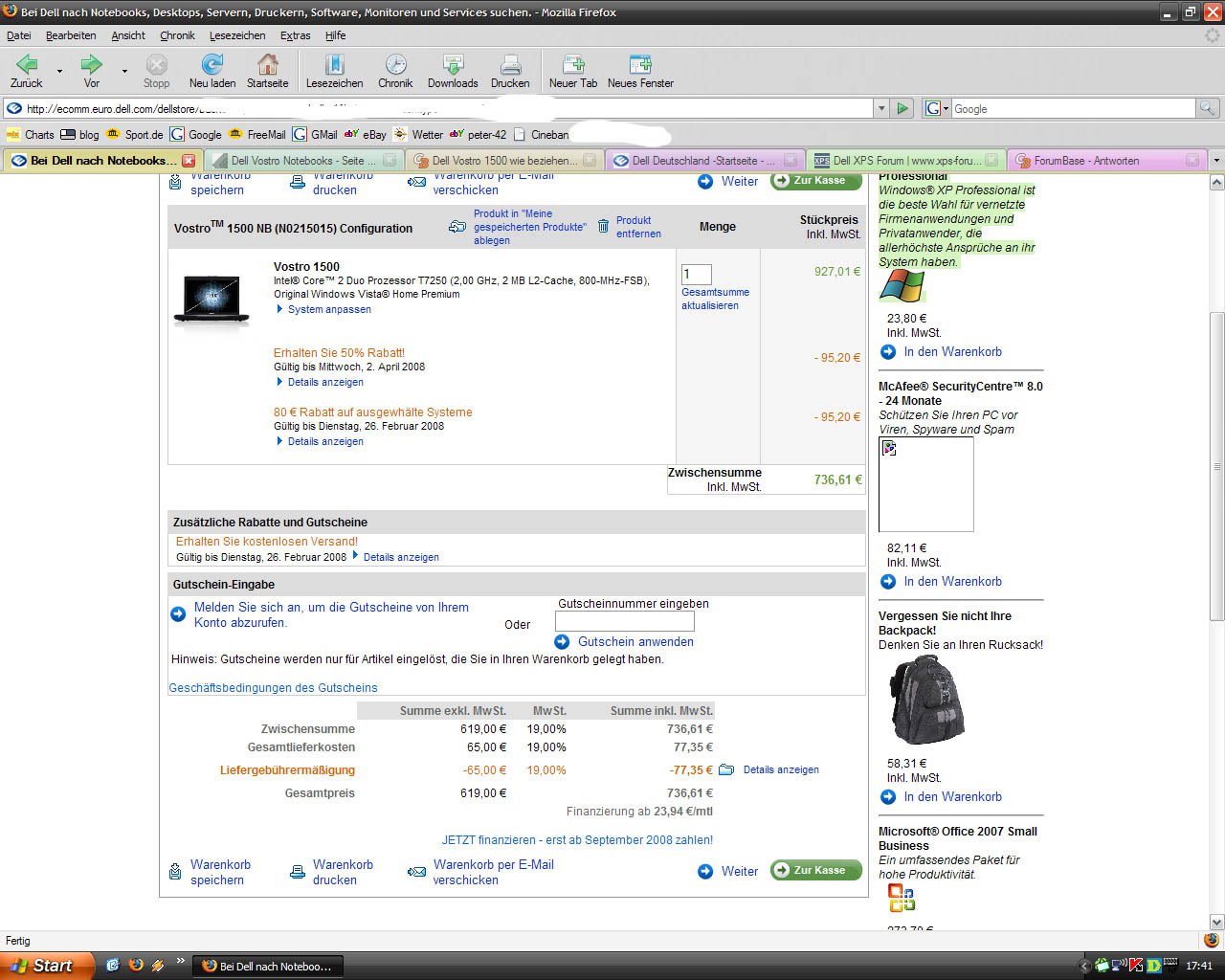Click the Microsoft Office 2007 logo icon
The height and width of the screenshot is (980, 1225).
tap(901, 898)
